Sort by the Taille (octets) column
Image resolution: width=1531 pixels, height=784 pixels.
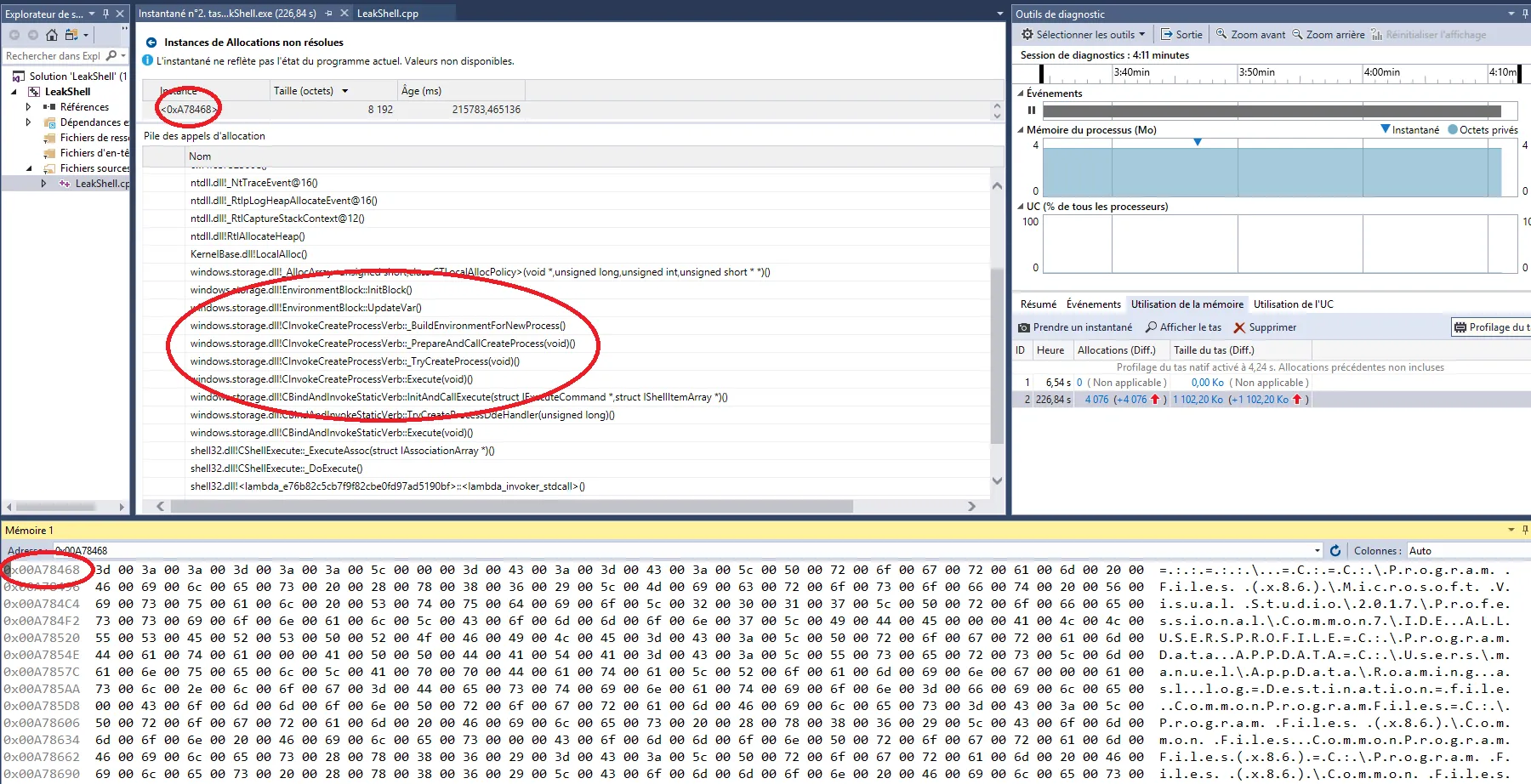(333, 91)
